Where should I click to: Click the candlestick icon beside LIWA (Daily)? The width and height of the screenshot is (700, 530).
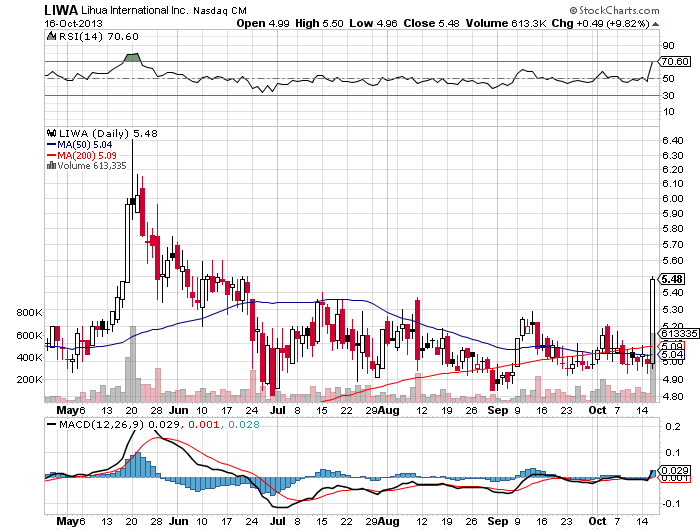[x=51, y=133]
